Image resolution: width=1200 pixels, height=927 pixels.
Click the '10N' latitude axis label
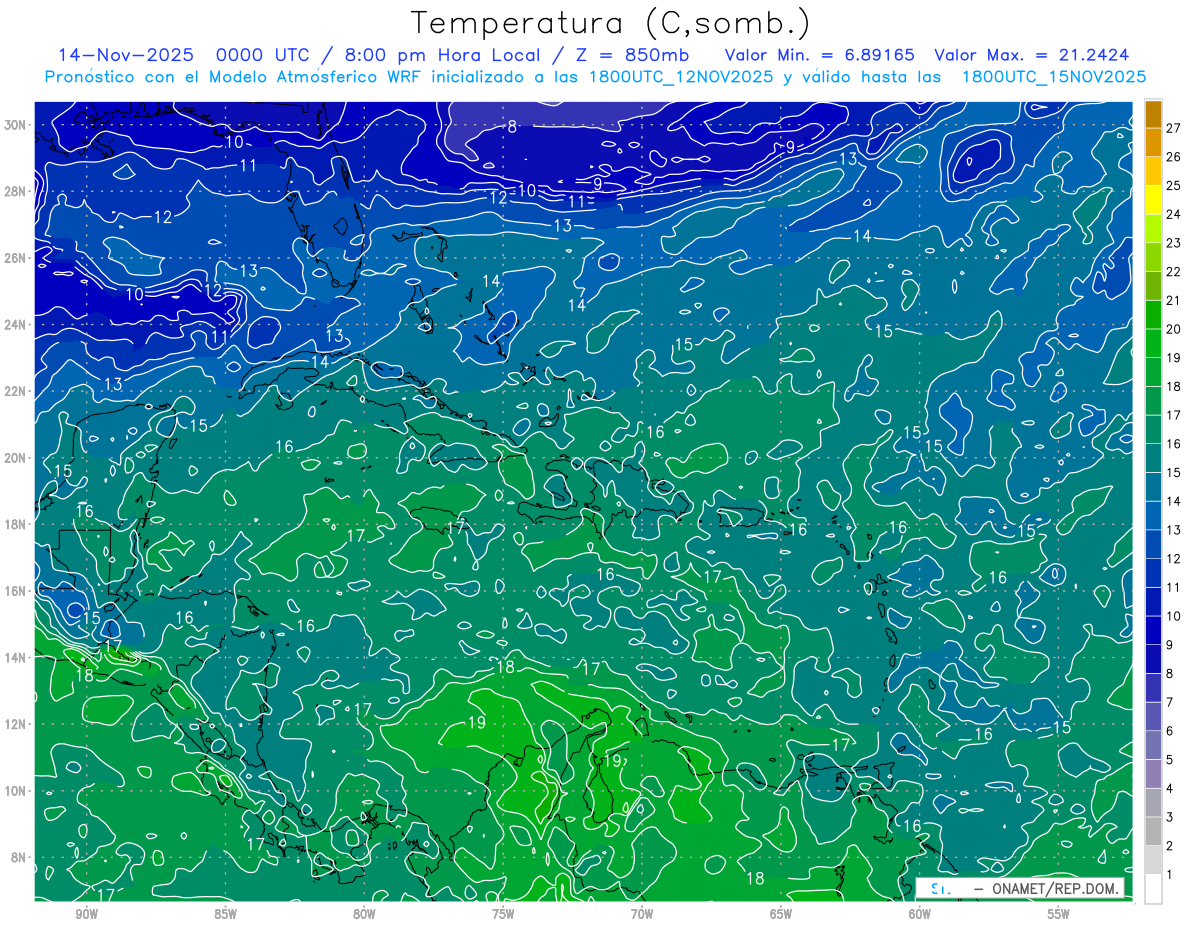16,791
